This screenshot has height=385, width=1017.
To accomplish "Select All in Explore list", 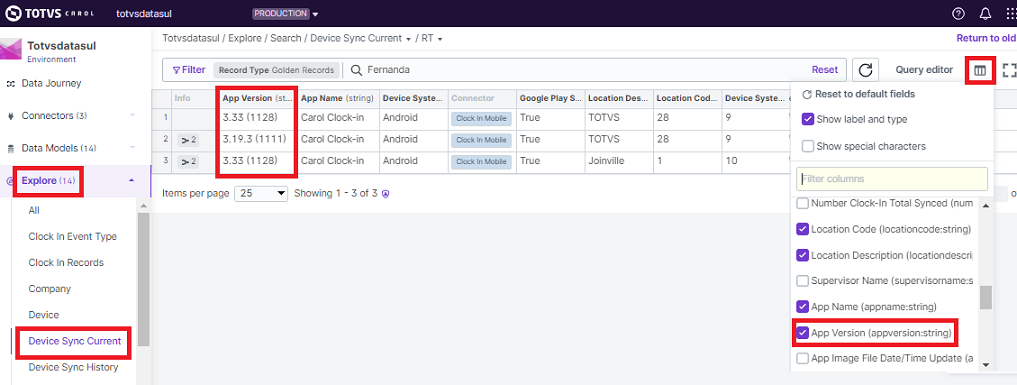I will point(34,211).
